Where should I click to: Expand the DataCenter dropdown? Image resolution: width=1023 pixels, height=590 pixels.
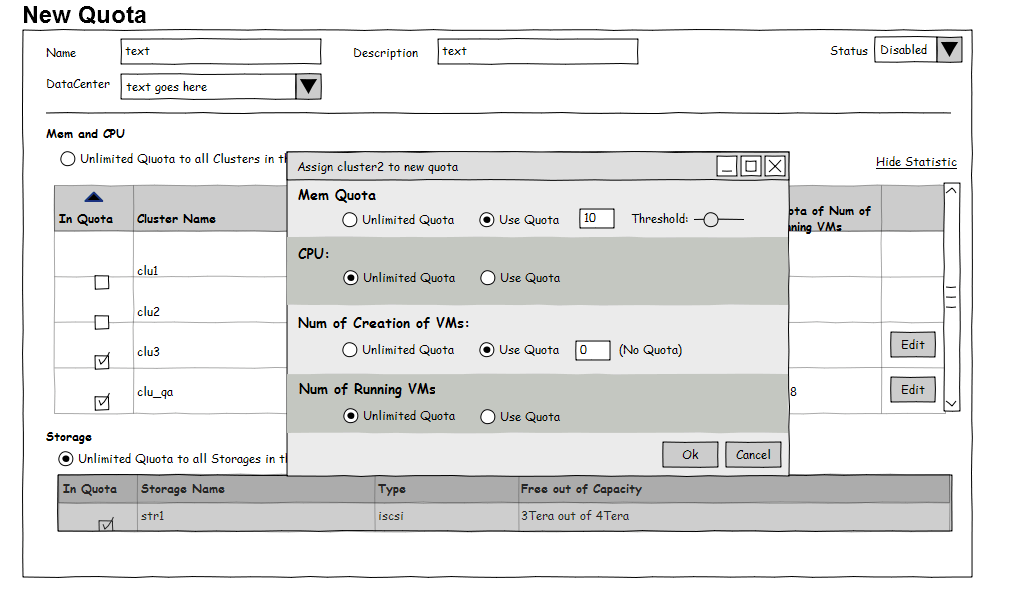[x=308, y=87]
